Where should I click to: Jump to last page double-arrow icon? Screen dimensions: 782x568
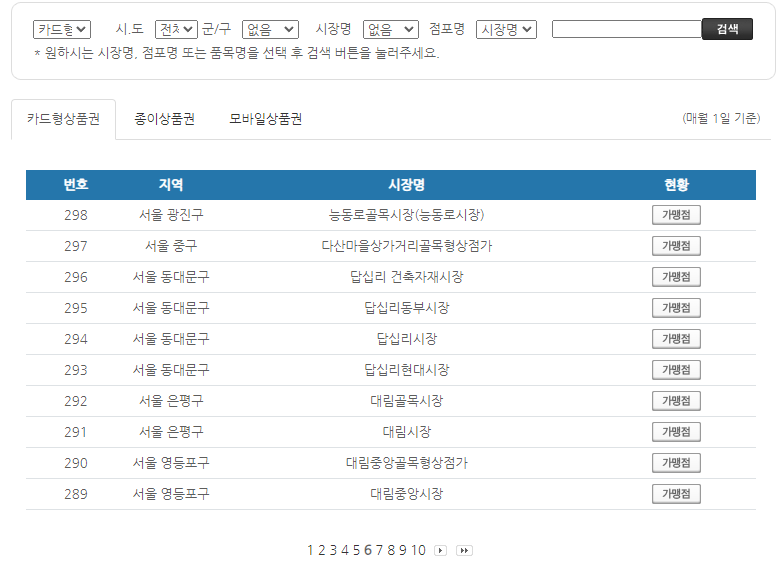(x=464, y=551)
